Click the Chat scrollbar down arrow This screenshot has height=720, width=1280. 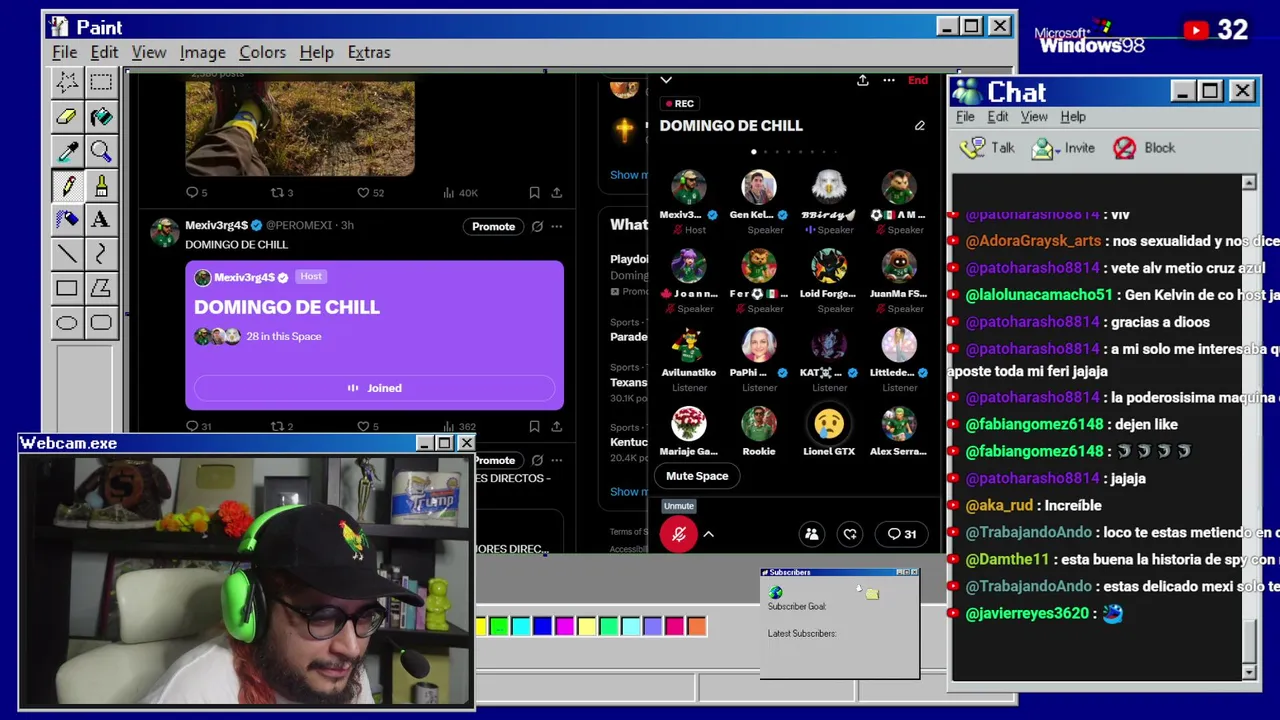pyautogui.click(x=1249, y=673)
